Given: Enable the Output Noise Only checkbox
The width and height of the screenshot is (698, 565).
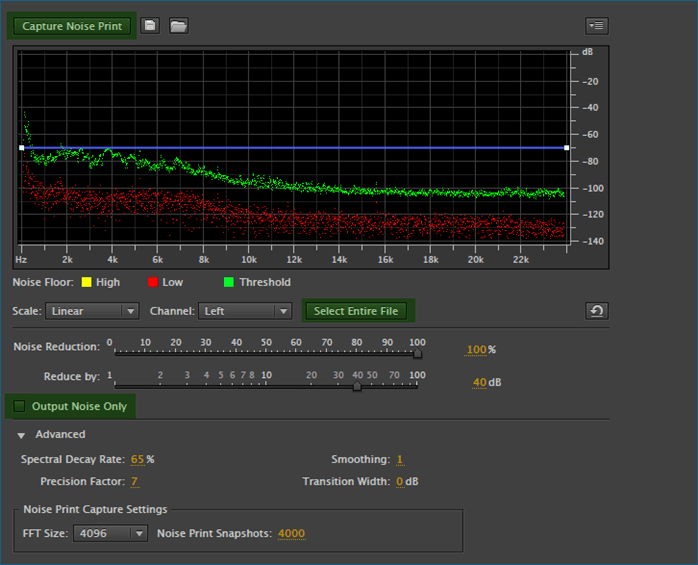Looking at the screenshot, I should 19,407.
